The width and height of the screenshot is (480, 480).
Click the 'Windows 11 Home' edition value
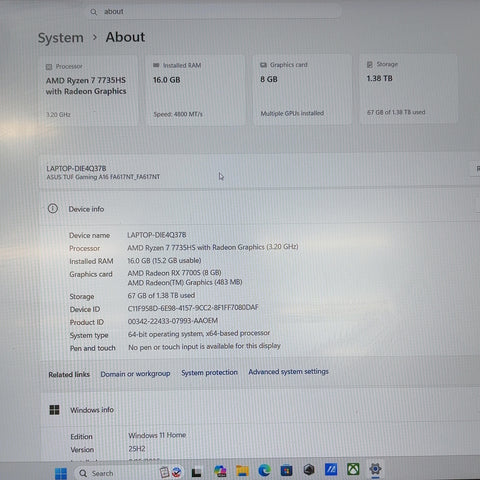(x=157, y=435)
